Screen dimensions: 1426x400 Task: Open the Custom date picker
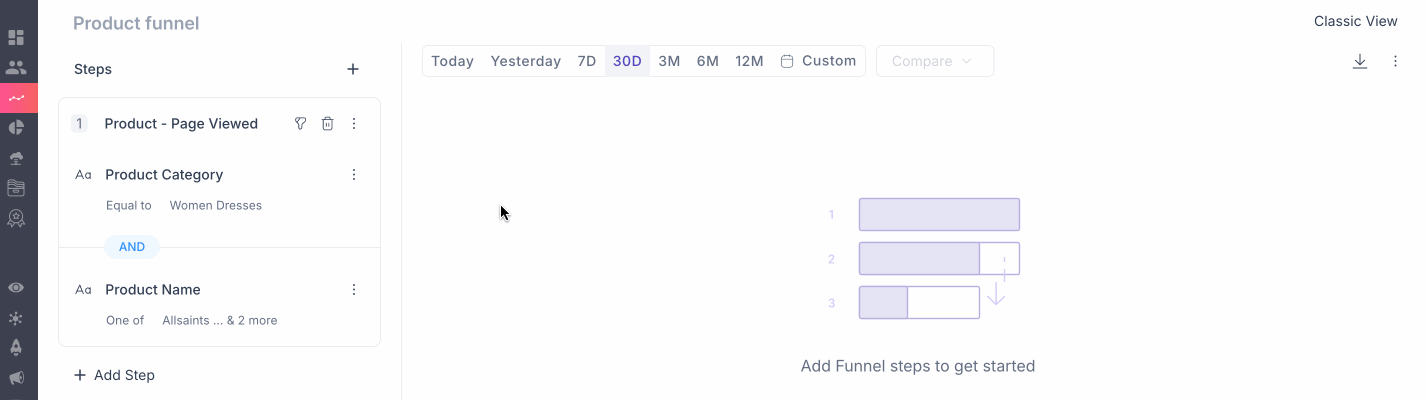click(818, 61)
